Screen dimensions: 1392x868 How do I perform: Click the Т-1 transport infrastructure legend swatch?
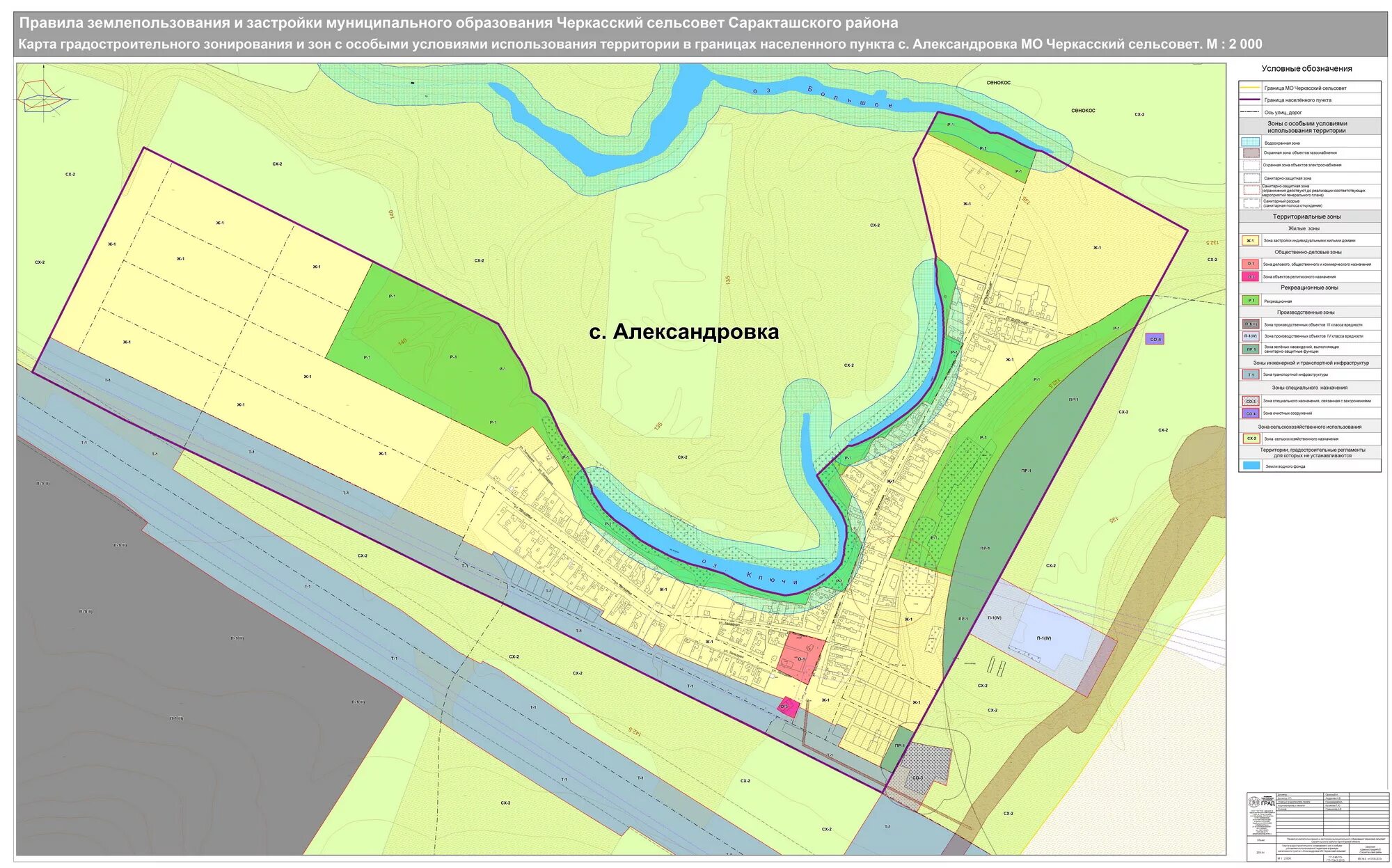pos(1250,374)
